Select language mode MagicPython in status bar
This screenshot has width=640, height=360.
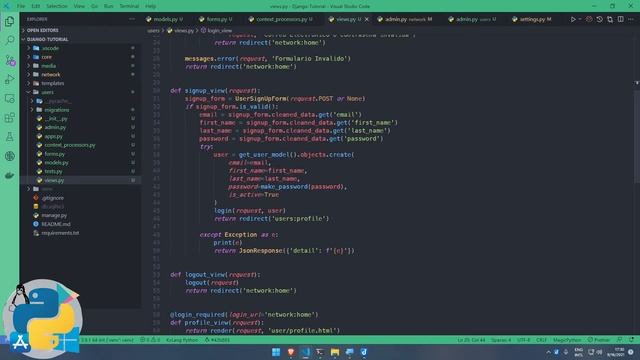tap(567, 340)
